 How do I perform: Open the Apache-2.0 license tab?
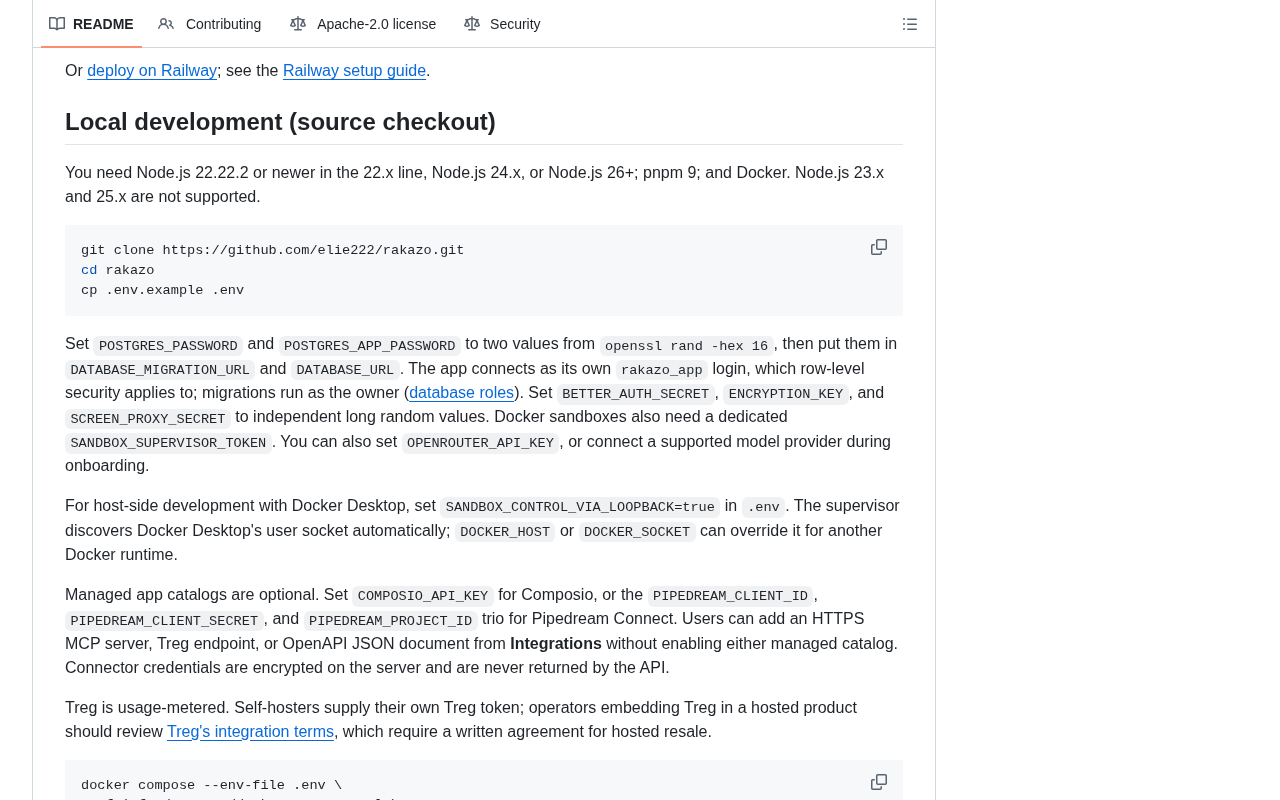point(363,24)
